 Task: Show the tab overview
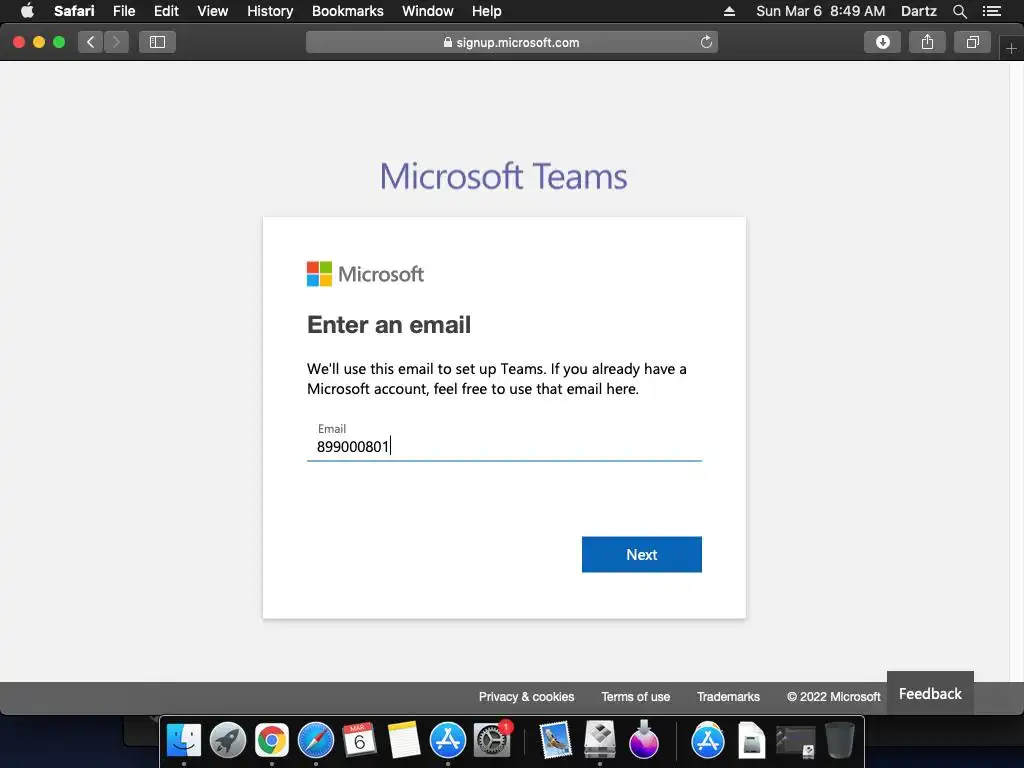[x=972, y=42]
